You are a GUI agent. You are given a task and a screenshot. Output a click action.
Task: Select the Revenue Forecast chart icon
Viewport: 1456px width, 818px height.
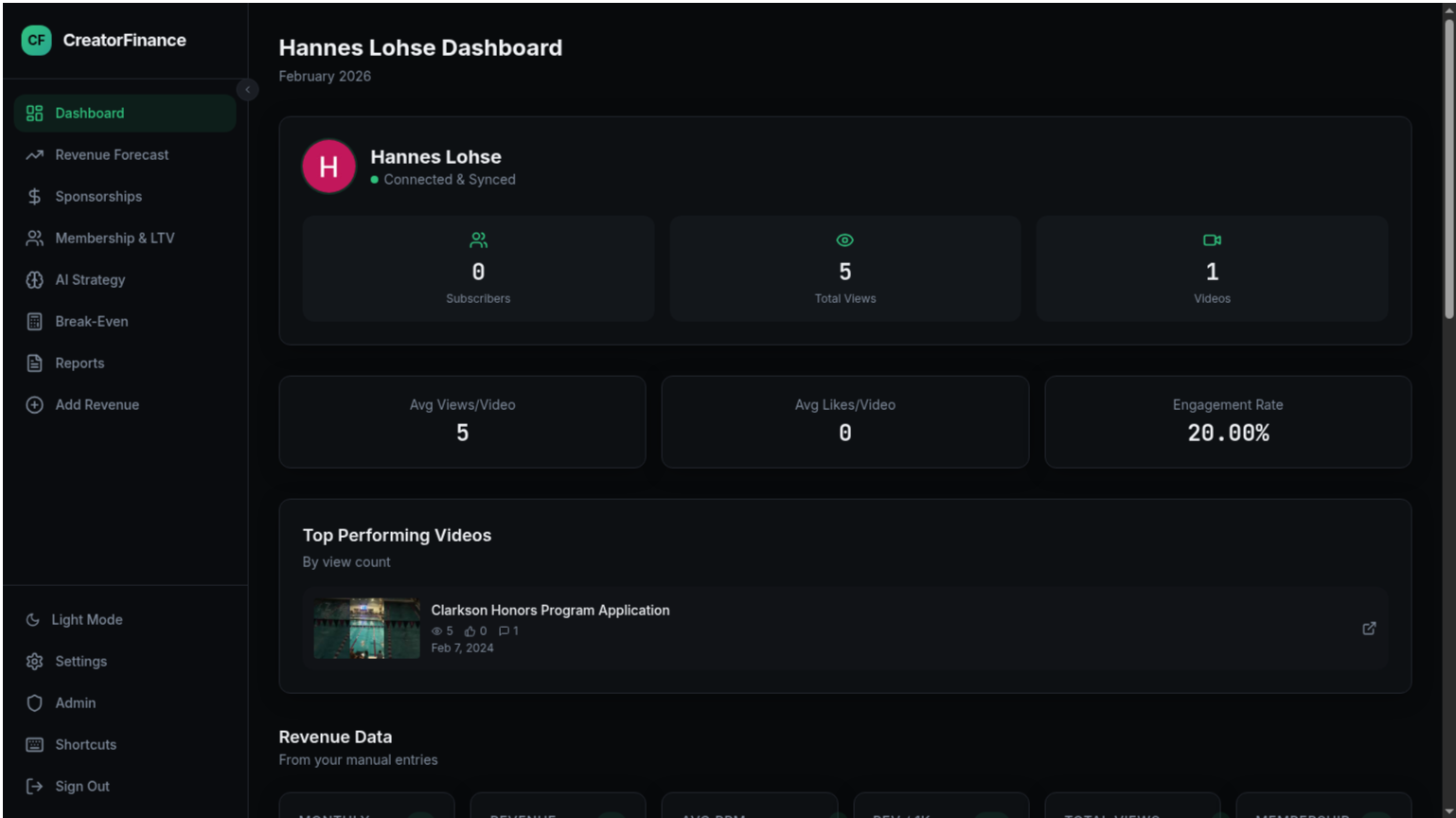click(x=34, y=154)
